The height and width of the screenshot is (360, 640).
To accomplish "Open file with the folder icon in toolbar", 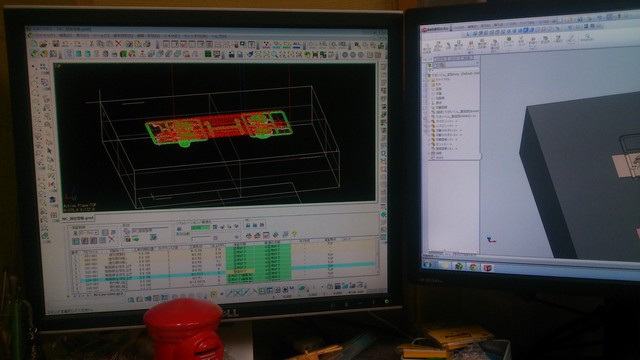I will click(x=43, y=44).
